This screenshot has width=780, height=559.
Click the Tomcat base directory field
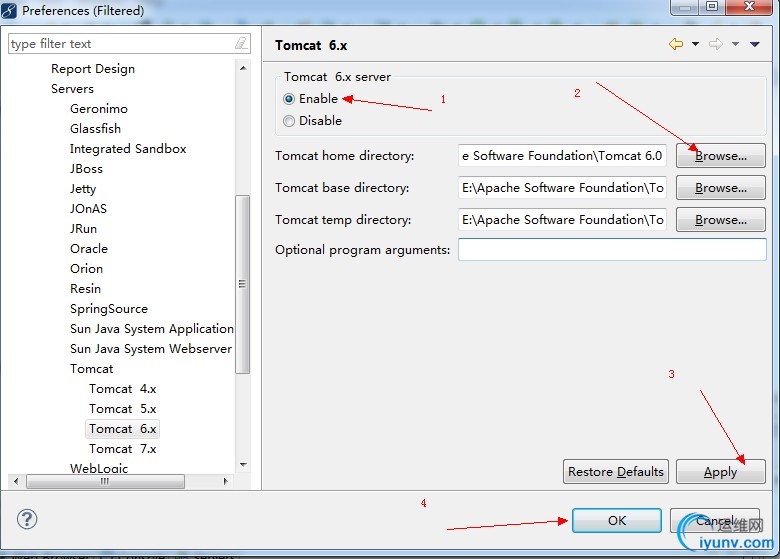tap(562, 188)
